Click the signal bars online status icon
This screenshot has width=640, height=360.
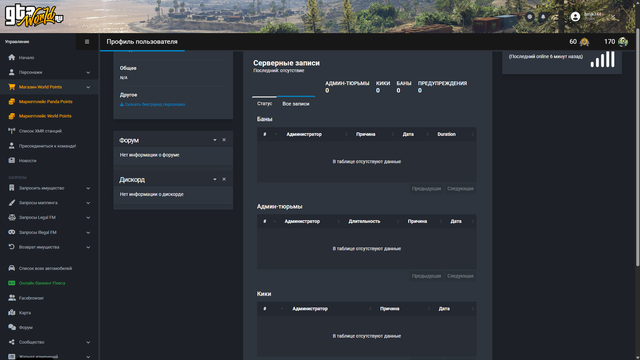(602, 59)
